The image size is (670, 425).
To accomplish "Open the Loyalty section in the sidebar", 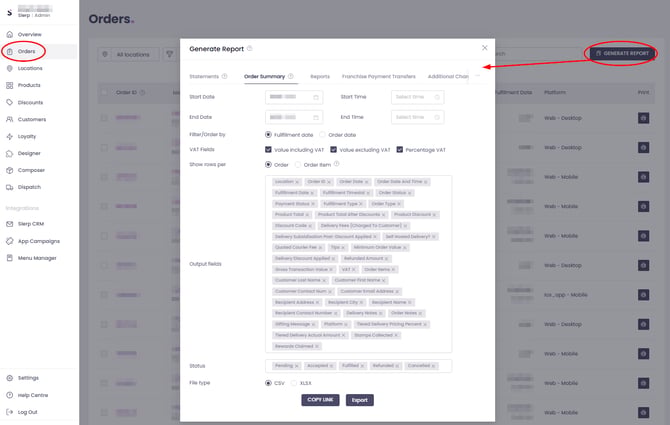I will click(26, 136).
